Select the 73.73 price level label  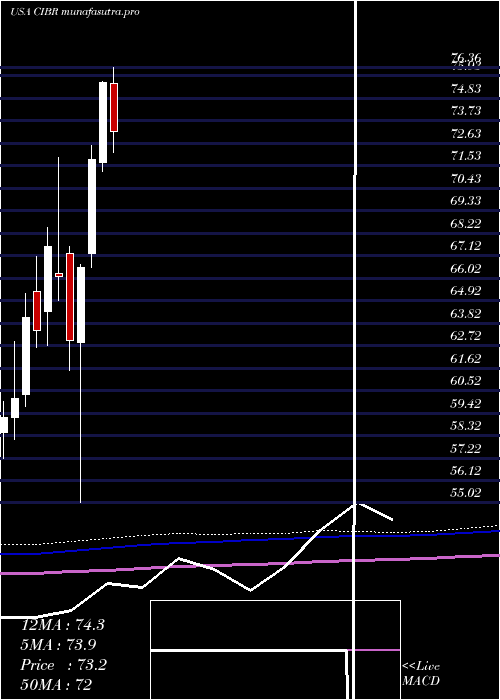pyautogui.click(x=466, y=111)
